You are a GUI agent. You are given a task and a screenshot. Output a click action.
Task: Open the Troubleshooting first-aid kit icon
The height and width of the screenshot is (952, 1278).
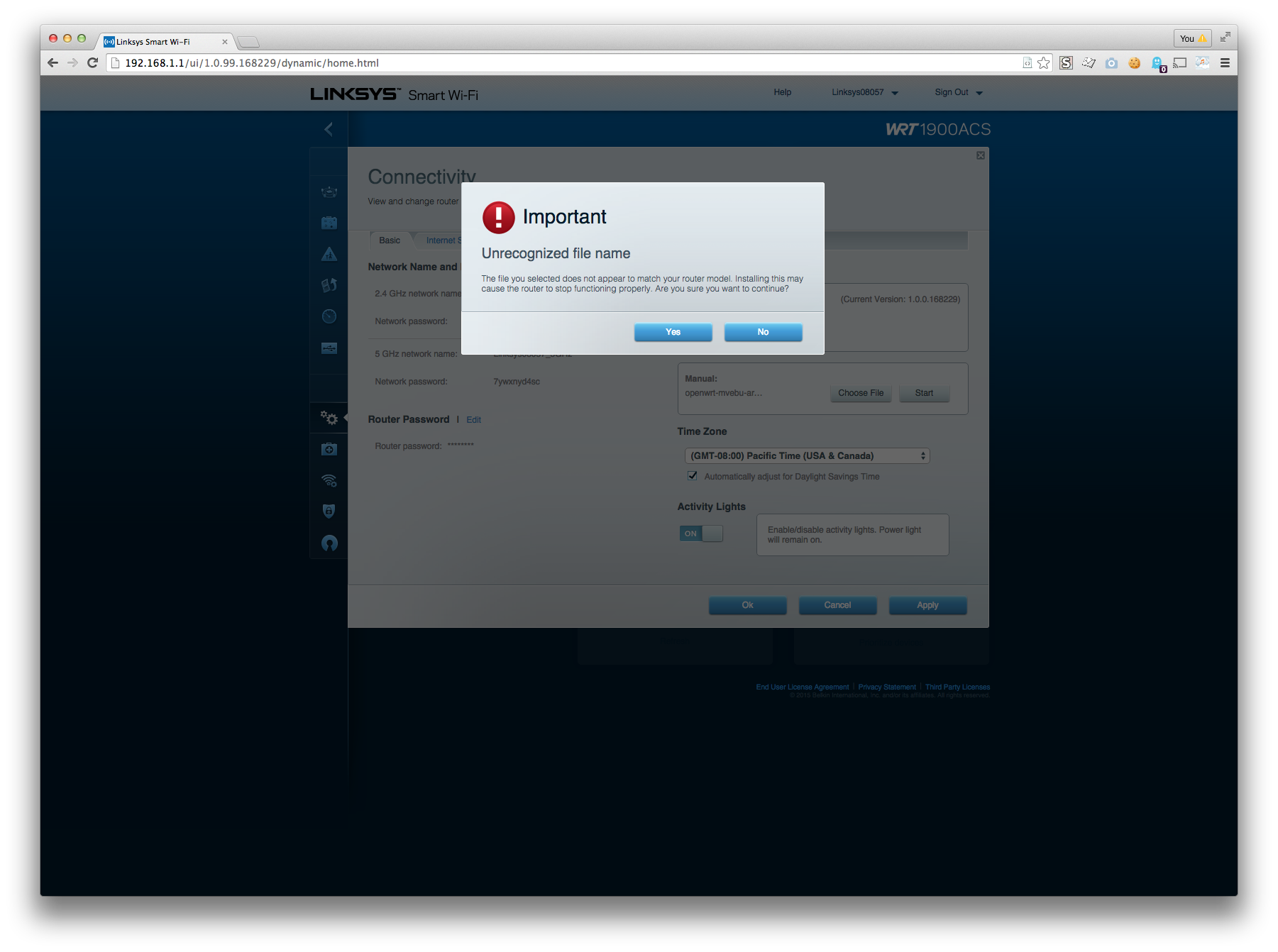click(329, 449)
